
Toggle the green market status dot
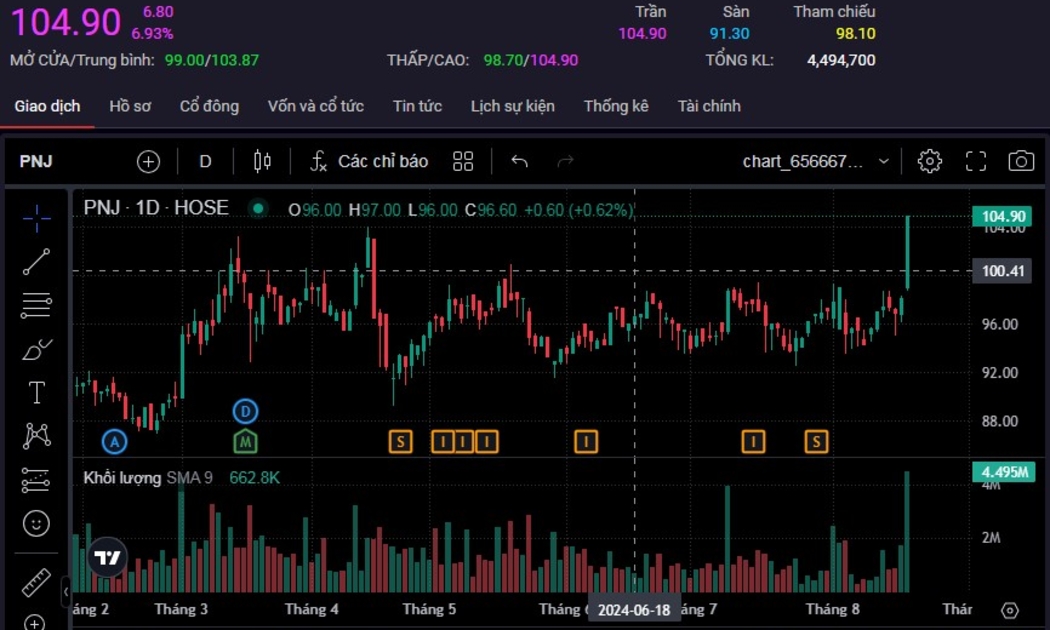point(258,209)
